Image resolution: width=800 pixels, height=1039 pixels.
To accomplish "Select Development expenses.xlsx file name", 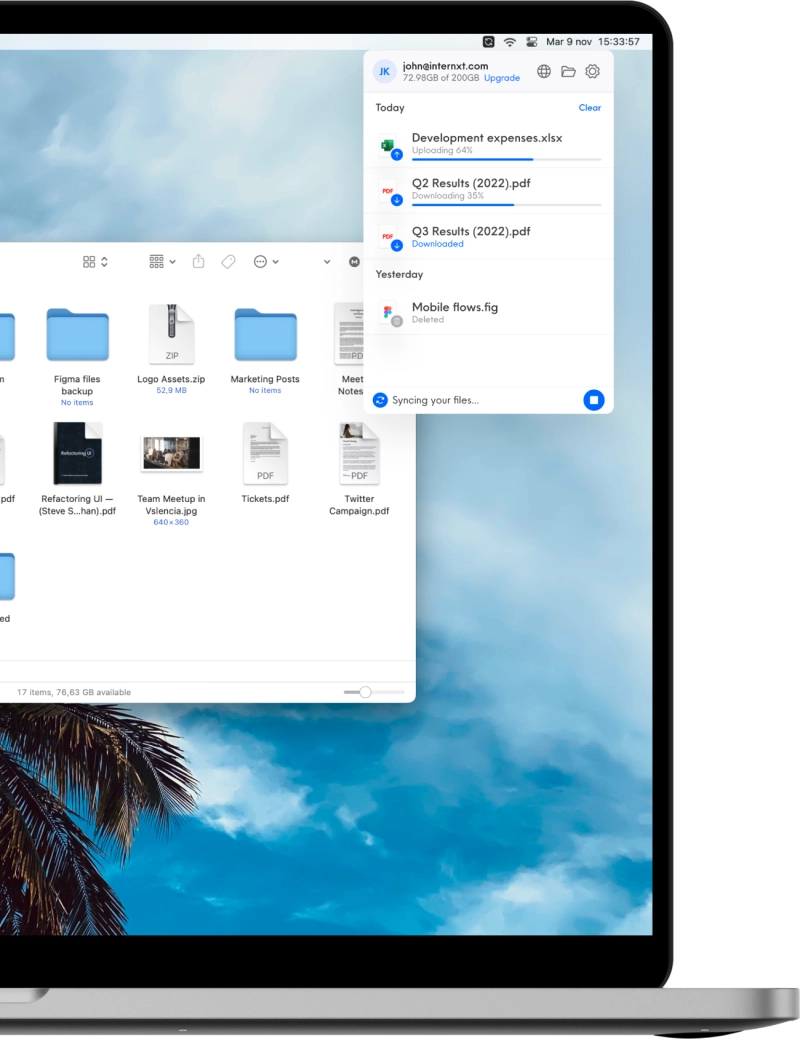I will 487,138.
